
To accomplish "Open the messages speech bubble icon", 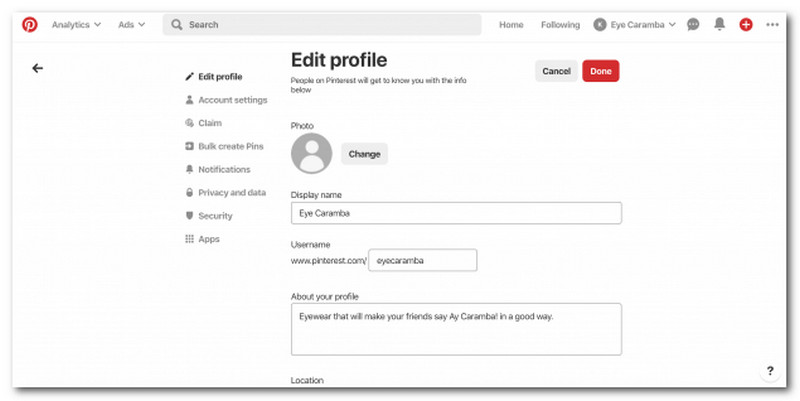I will pos(693,25).
